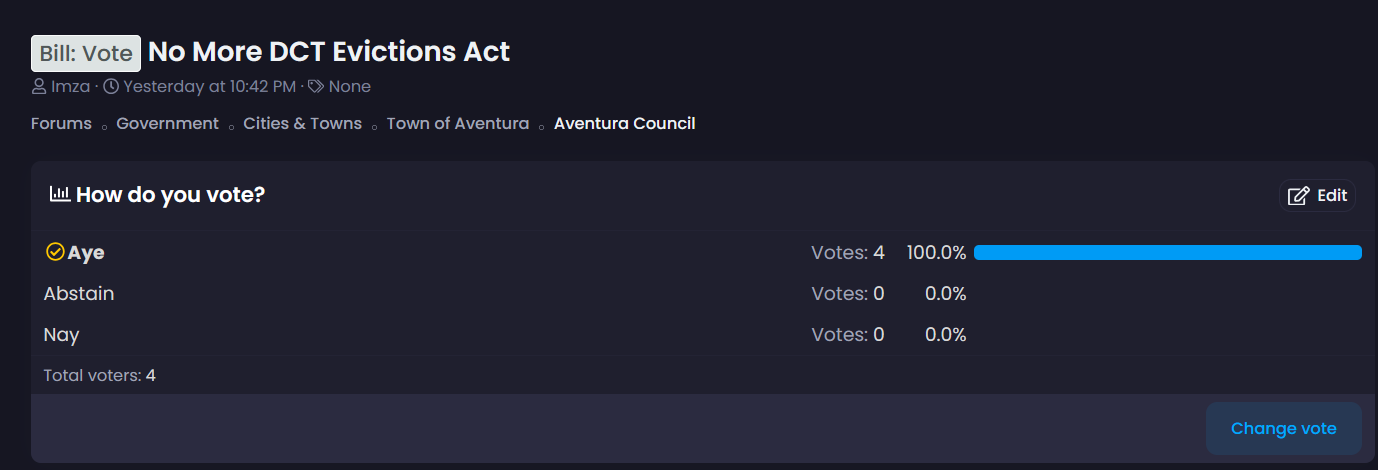This screenshot has height=470, width=1378.
Task: Click the Edit pencil icon
Action: click(1298, 196)
